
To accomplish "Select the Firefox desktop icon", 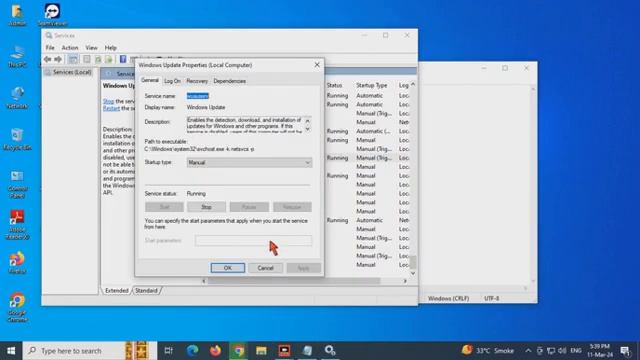I will click(17, 263).
